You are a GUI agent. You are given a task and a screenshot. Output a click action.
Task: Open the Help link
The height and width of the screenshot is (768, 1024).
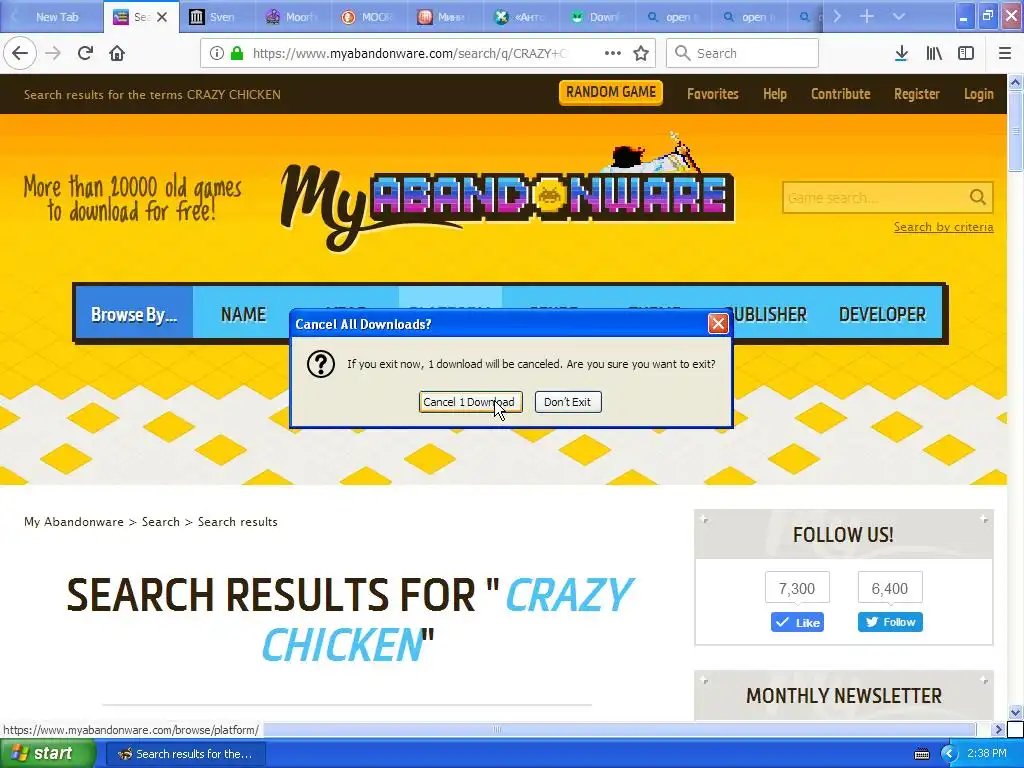(775, 94)
